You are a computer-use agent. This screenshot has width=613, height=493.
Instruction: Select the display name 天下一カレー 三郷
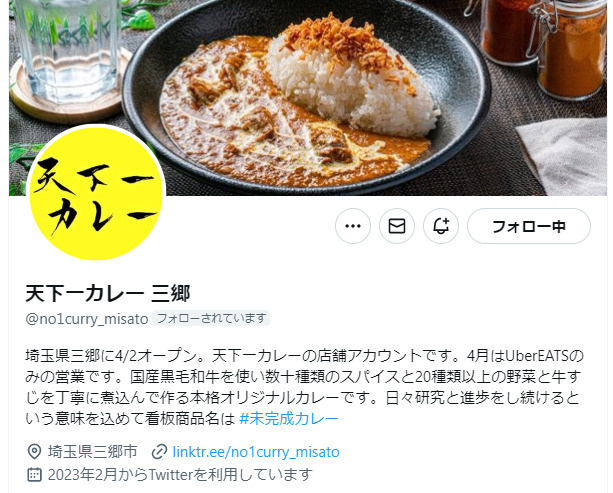point(108,293)
